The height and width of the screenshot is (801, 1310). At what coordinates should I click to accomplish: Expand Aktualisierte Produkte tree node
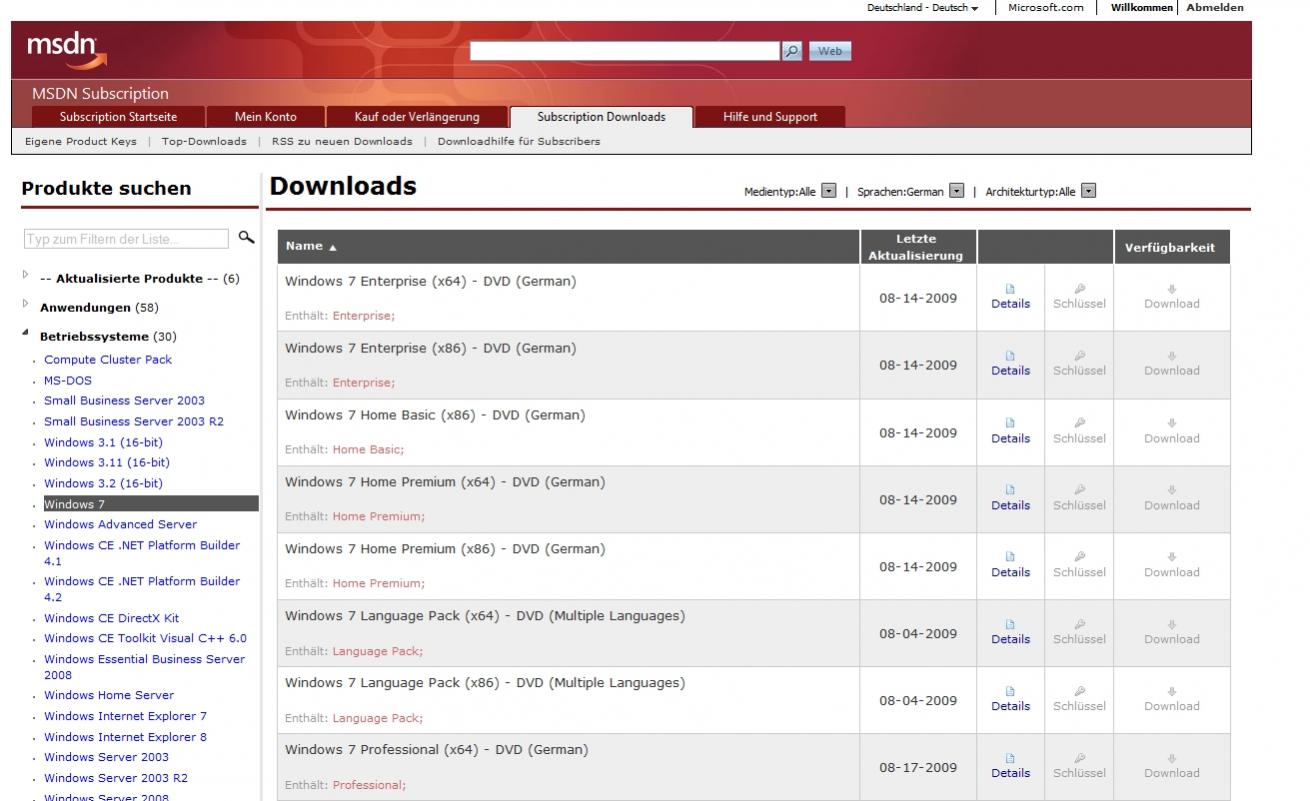pos(26,274)
